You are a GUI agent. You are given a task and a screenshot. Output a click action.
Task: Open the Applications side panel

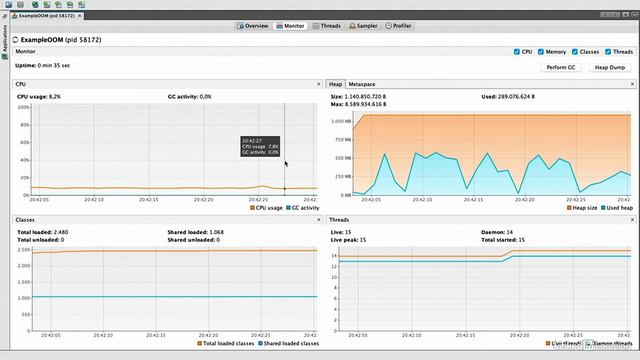pos(4,42)
